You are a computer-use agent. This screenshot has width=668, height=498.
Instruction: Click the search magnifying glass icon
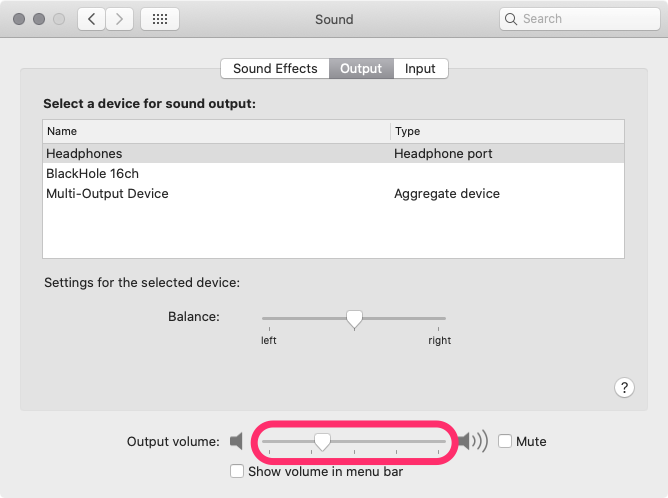click(x=512, y=19)
